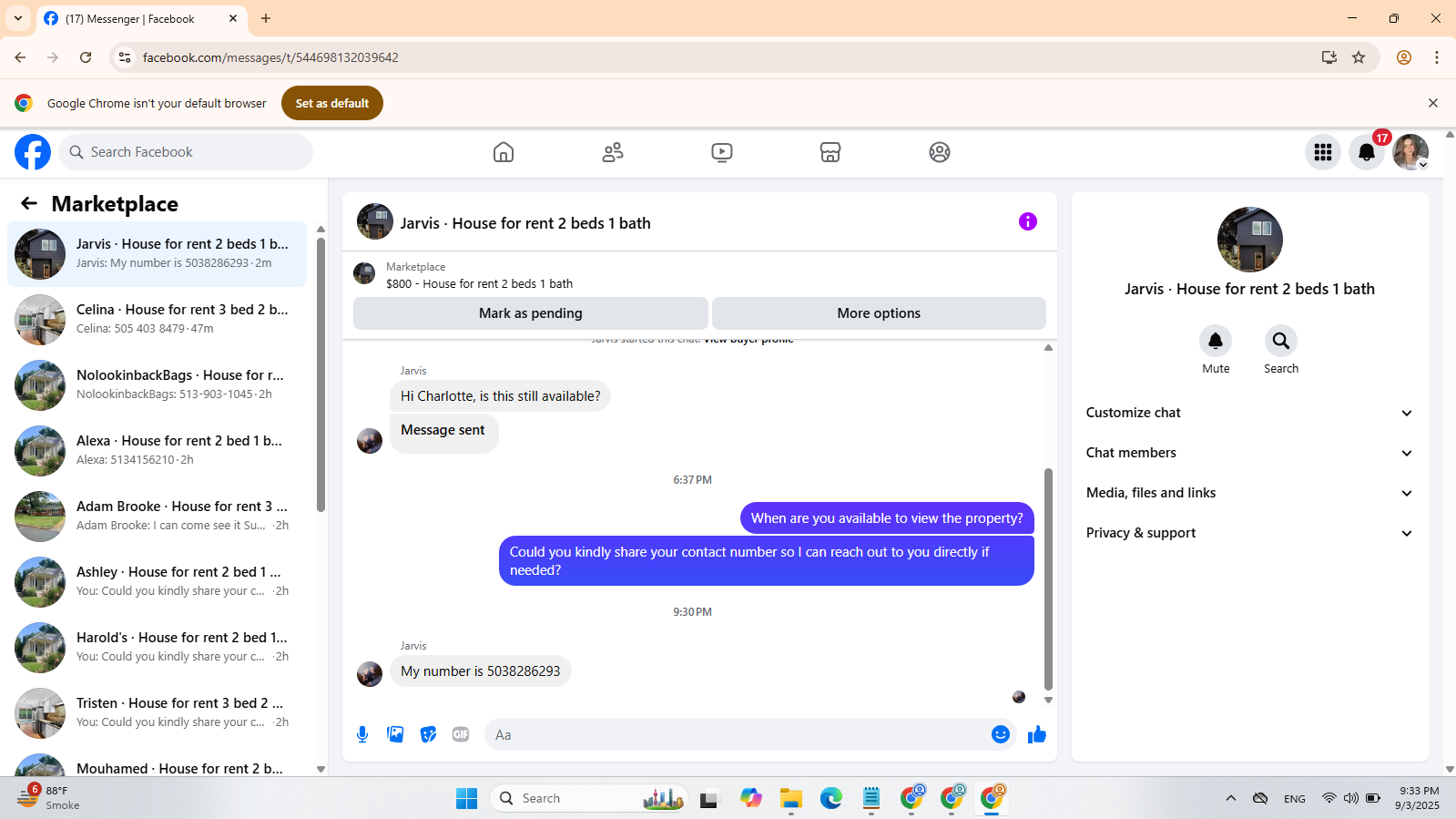Click the Aa message input field

738,734
